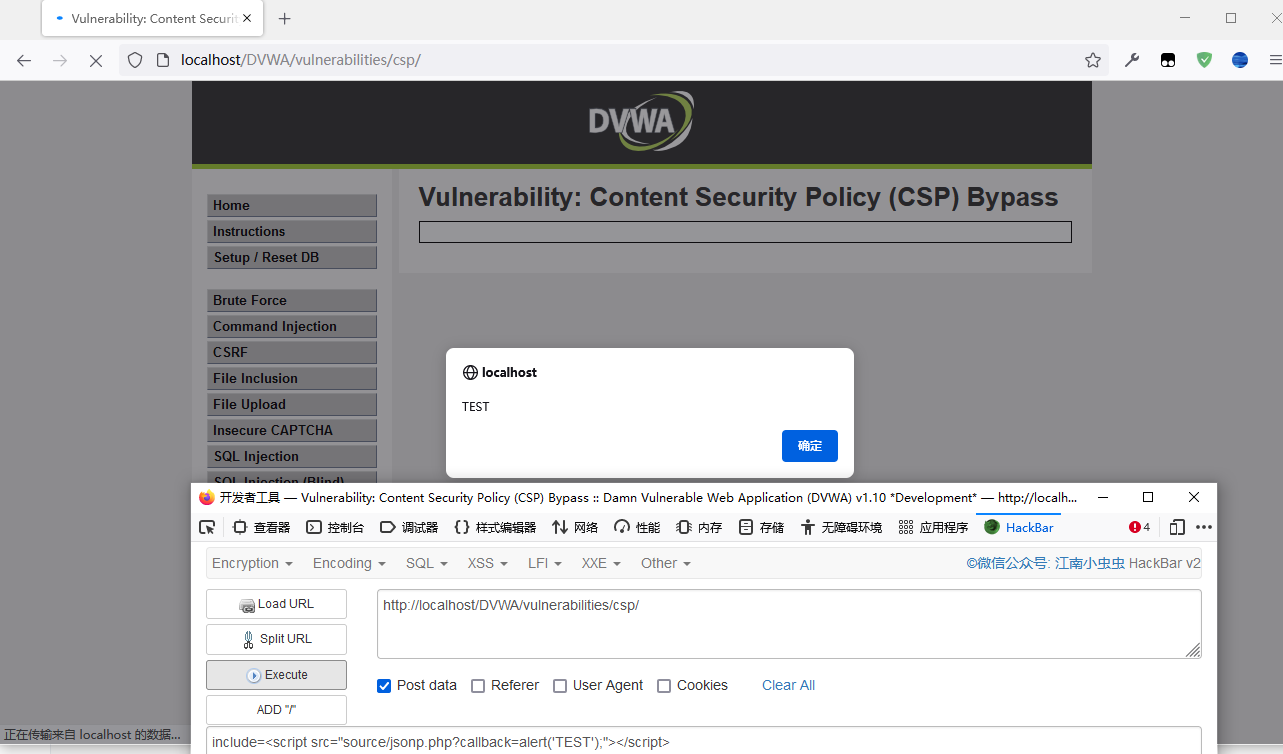Open the Firefox hamburger menu
The width and height of the screenshot is (1283, 754).
[1275, 60]
